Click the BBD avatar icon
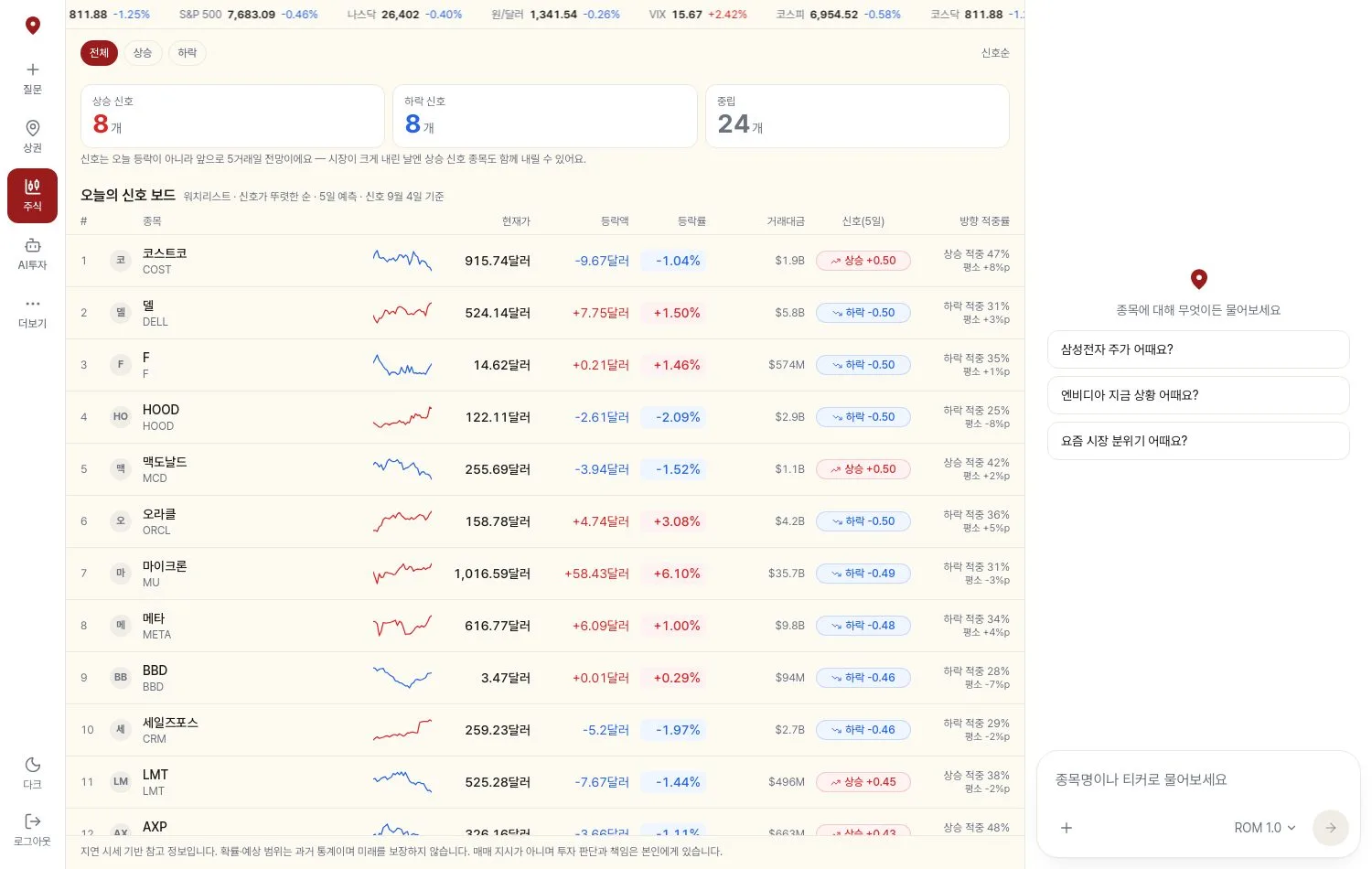Screen dimensions: 1372x869 click(121, 678)
